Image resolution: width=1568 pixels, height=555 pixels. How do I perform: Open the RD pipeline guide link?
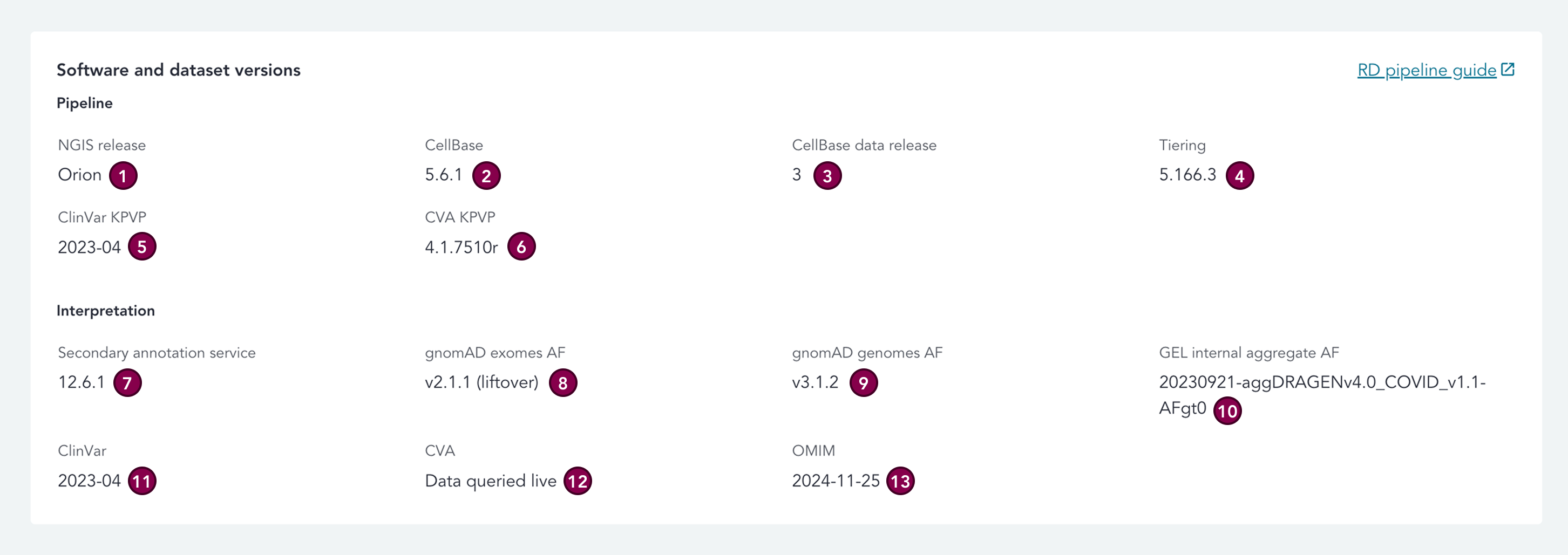[x=1427, y=70]
